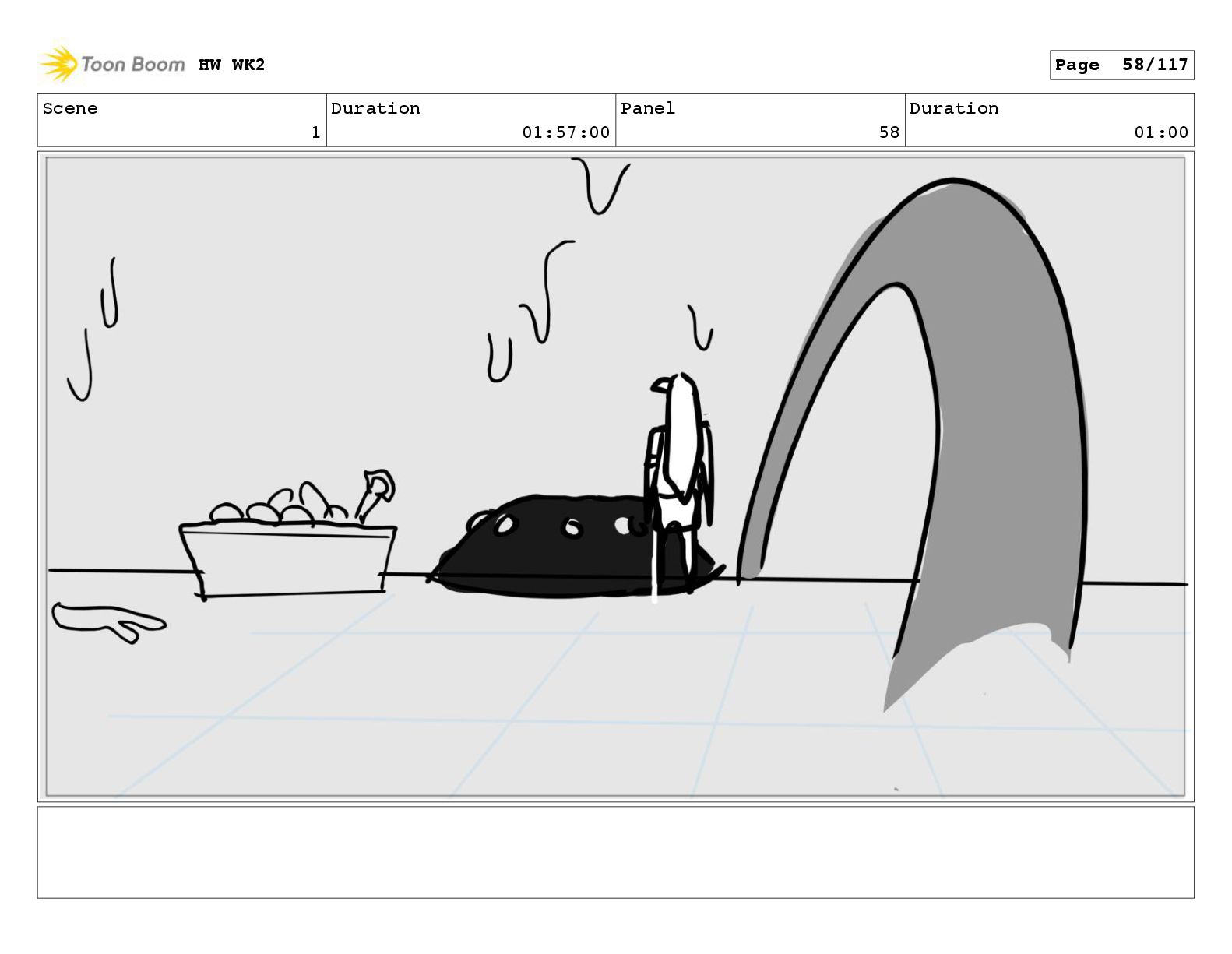Select the 'HW WK2' title text
This screenshot has height=954, width=1232.
pos(231,65)
